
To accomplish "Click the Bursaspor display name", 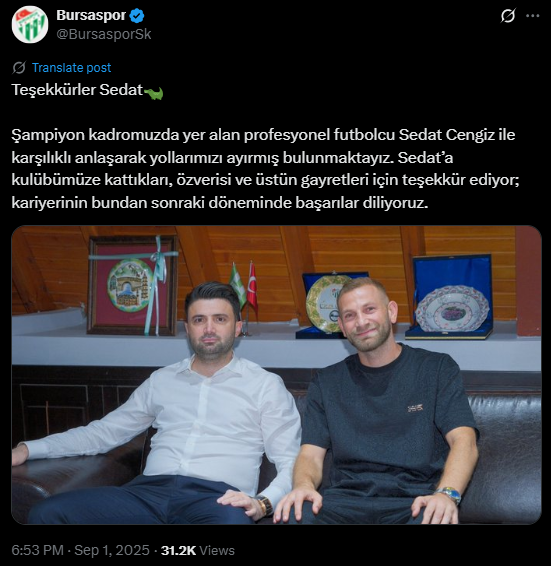I will pos(91,15).
